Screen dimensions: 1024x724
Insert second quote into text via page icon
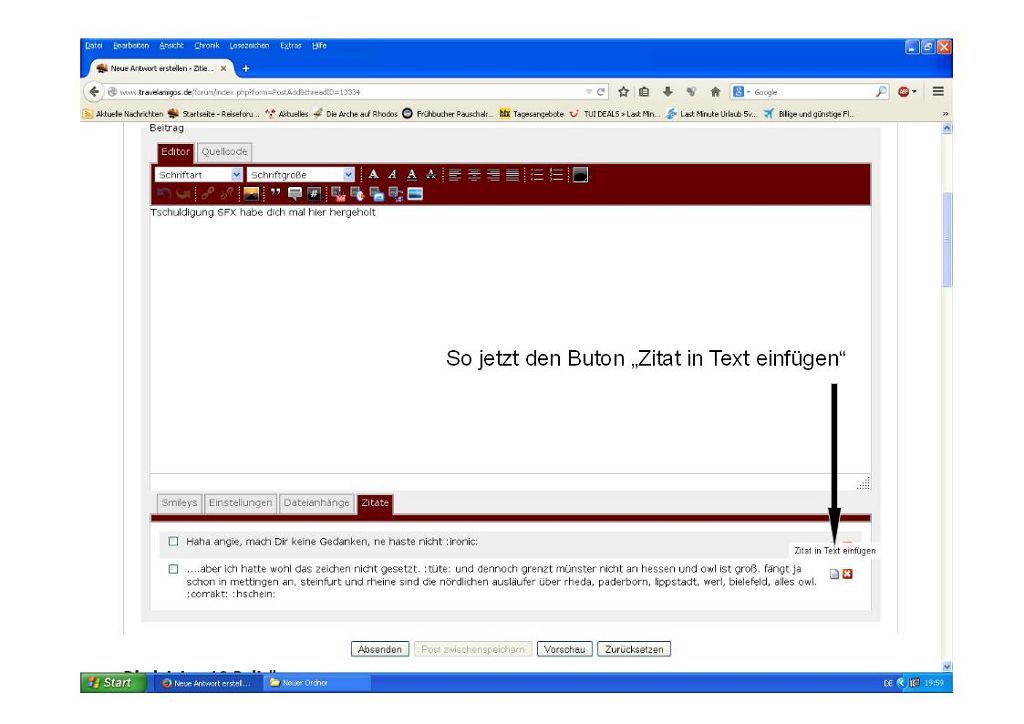[835, 573]
